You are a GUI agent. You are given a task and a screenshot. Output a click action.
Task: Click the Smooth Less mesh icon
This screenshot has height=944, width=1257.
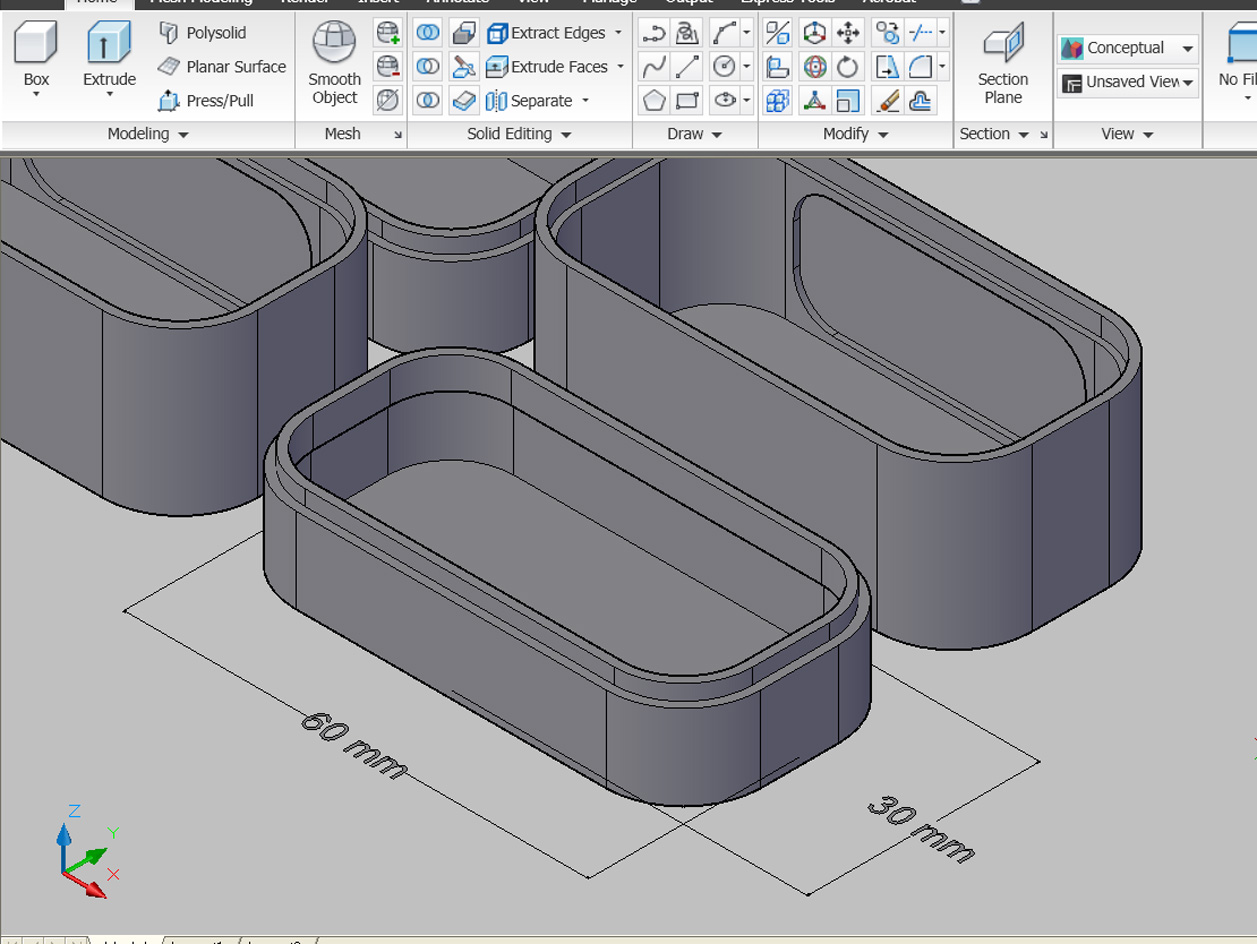[388, 67]
